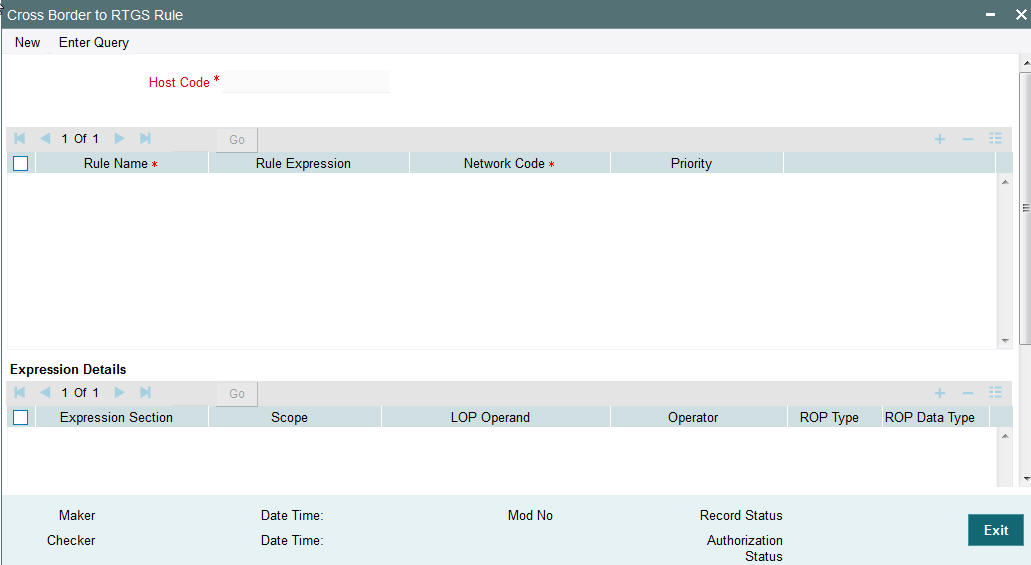Go to next page in rules grid
The height and width of the screenshot is (565, 1031).
tap(119, 138)
